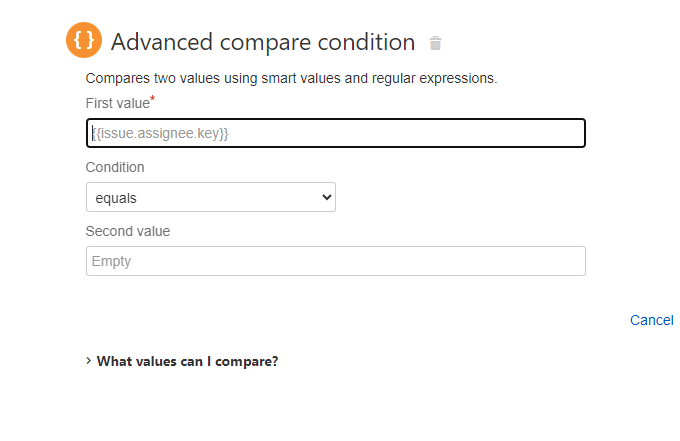The width and height of the screenshot is (680, 441).
Task: Delete the condition using the trash icon
Action: pyautogui.click(x=435, y=43)
